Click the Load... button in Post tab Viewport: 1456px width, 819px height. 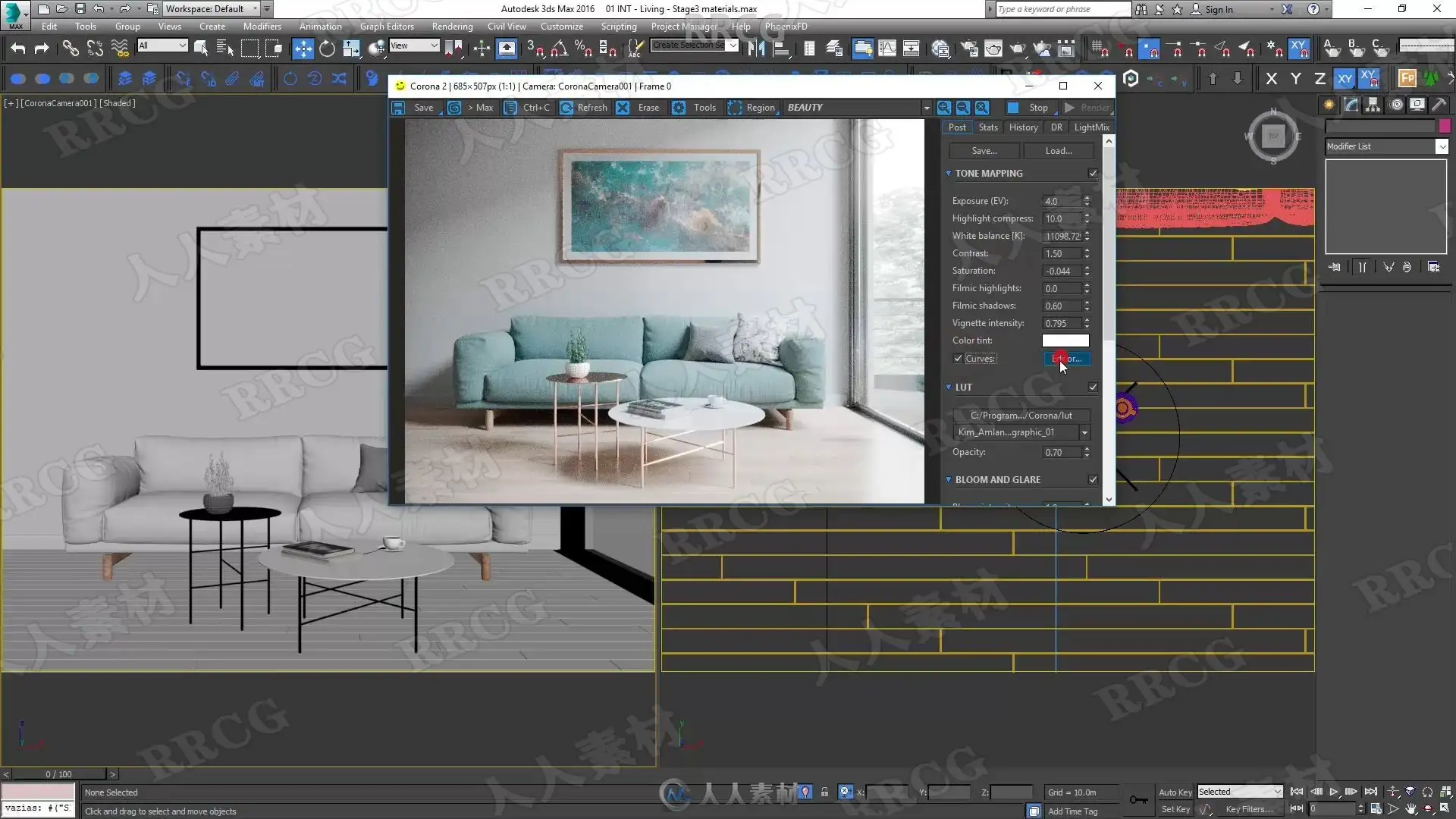(1059, 151)
